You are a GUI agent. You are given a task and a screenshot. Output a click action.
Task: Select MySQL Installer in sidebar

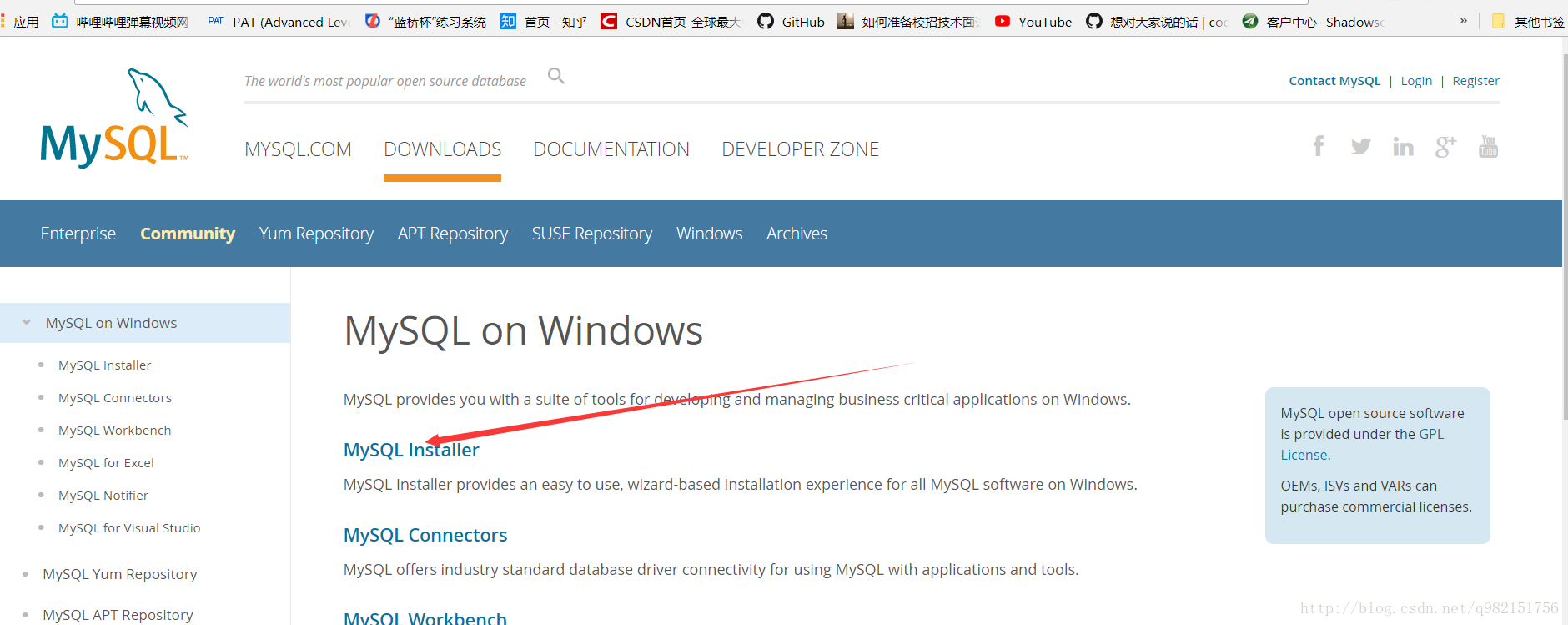(105, 365)
